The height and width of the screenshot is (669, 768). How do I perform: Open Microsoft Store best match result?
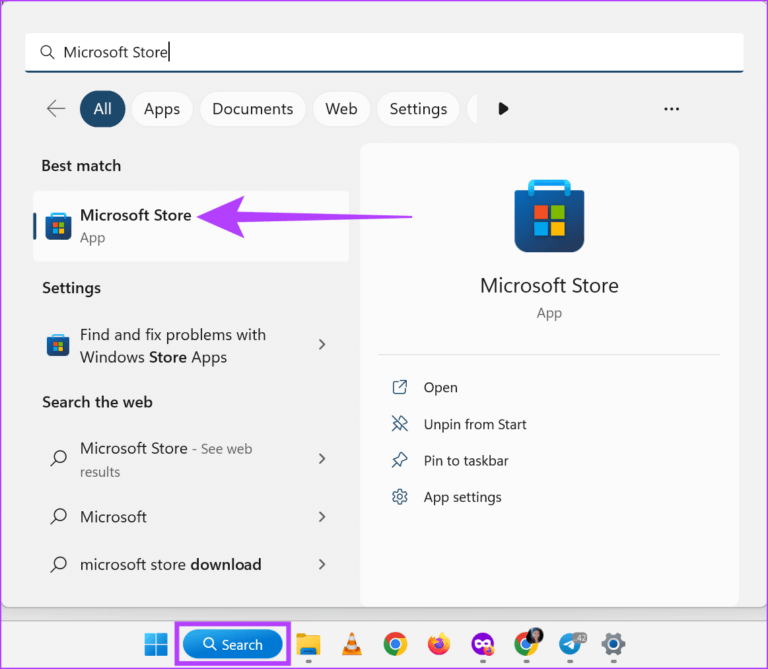(x=191, y=226)
